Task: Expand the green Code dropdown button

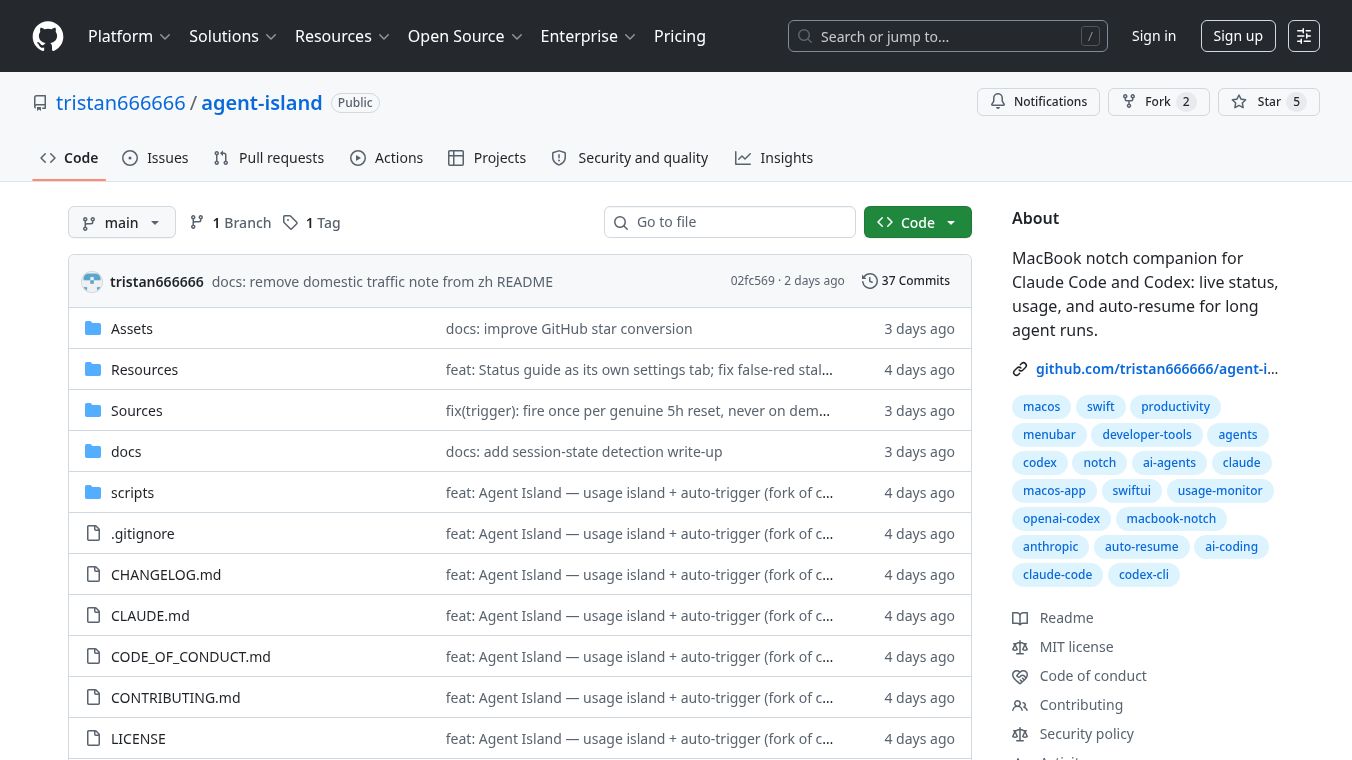Action: pos(918,222)
